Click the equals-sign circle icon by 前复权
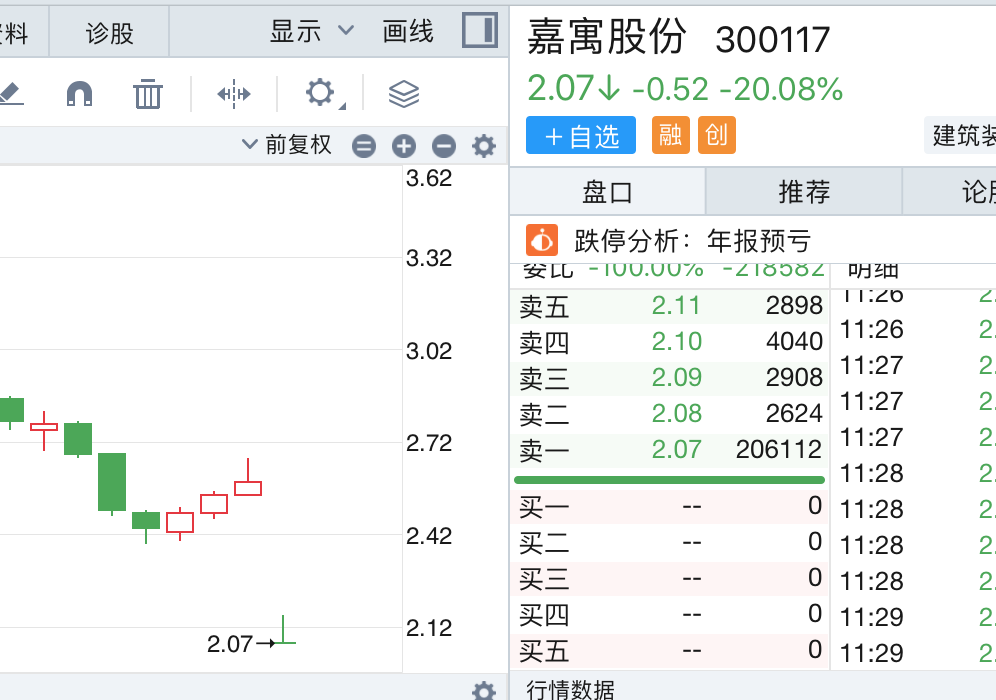Image resolution: width=996 pixels, height=700 pixels. (364, 146)
